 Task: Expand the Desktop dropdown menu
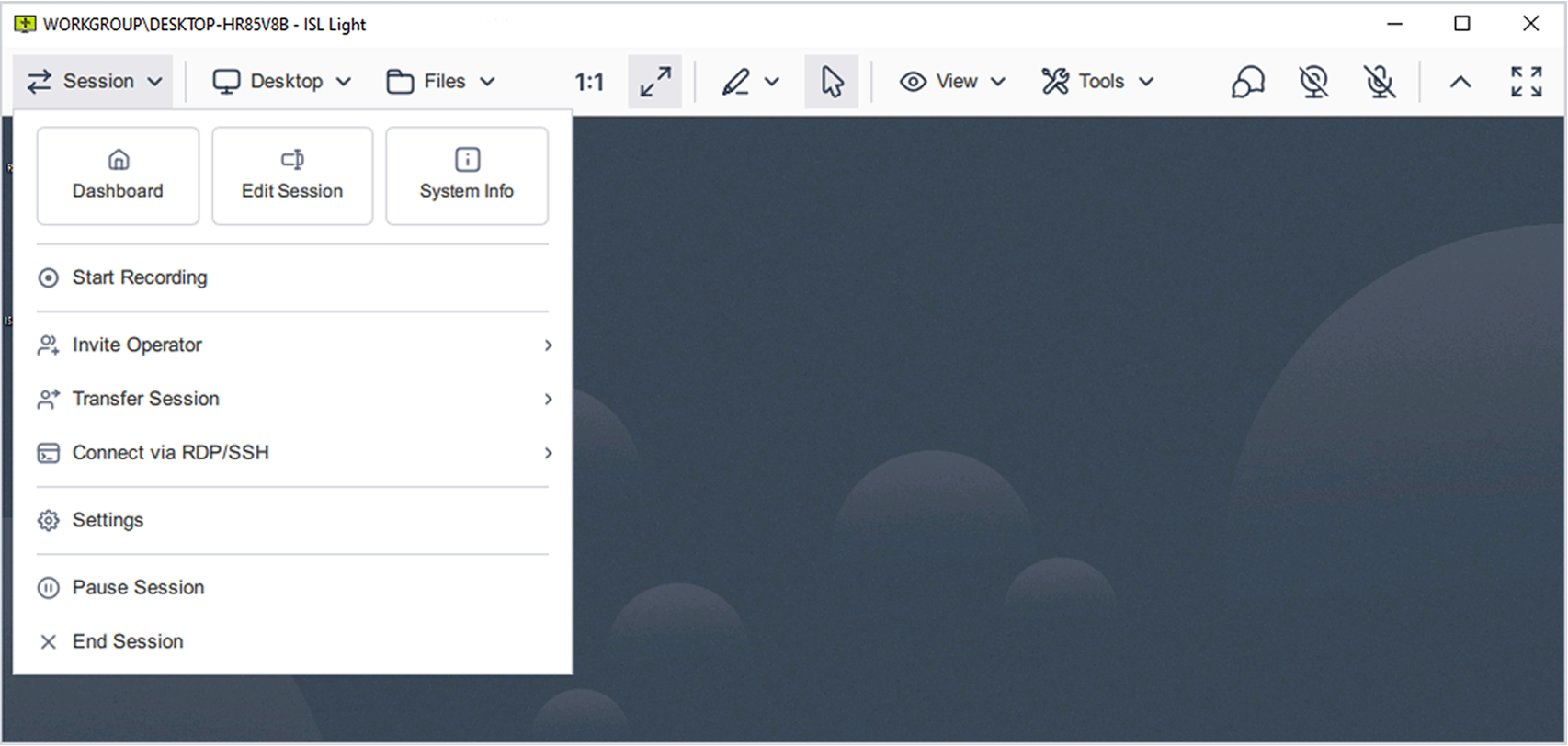(x=282, y=82)
